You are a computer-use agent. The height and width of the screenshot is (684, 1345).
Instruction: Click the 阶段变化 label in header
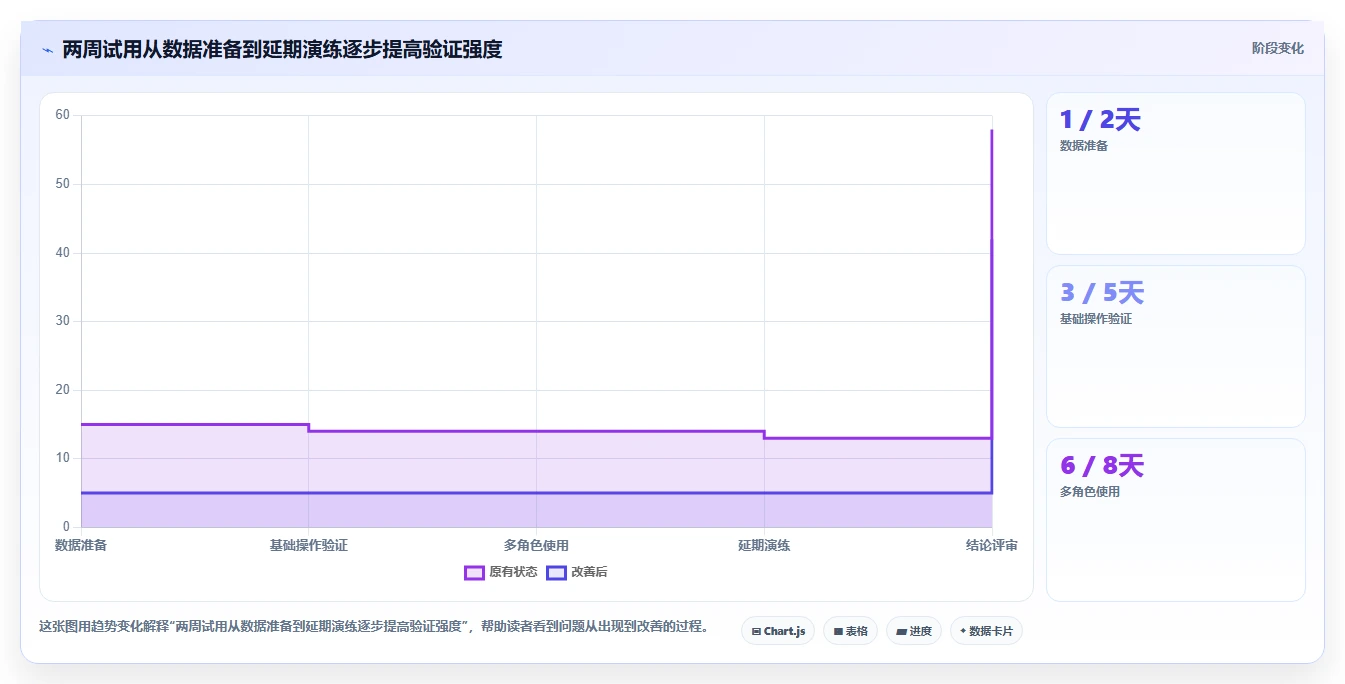[x=1278, y=48]
